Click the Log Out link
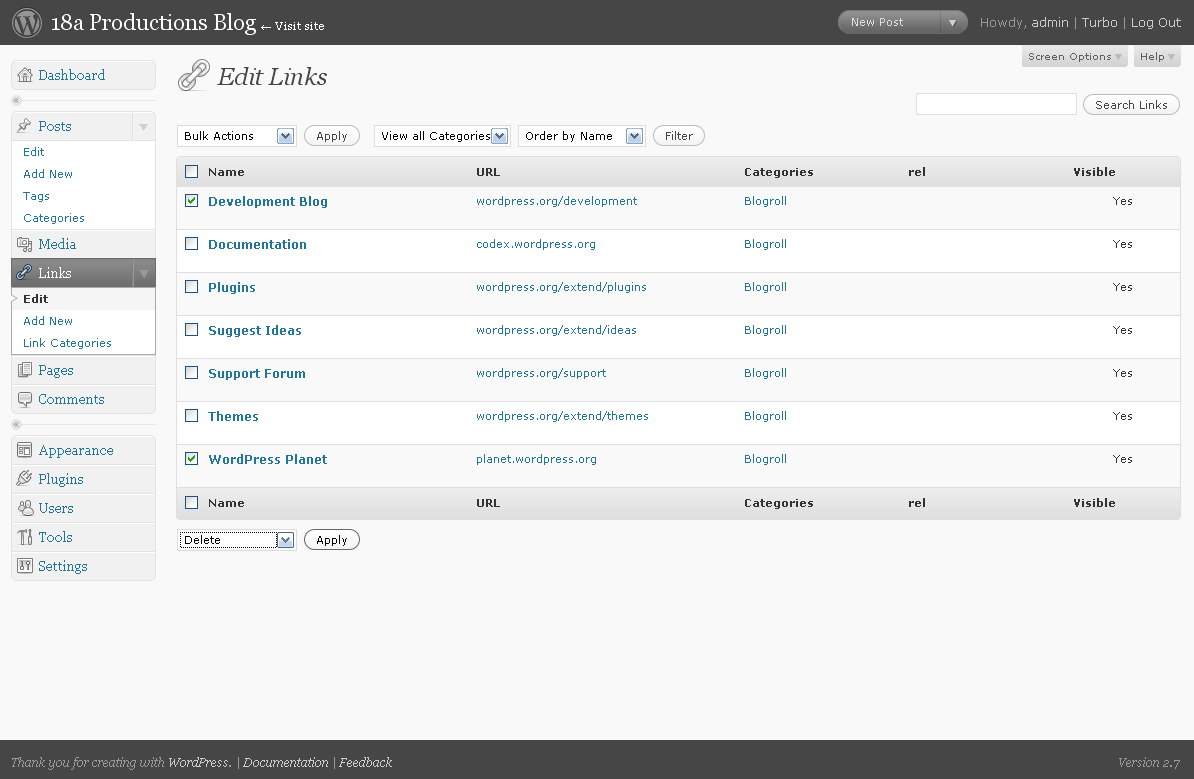 point(1155,23)
